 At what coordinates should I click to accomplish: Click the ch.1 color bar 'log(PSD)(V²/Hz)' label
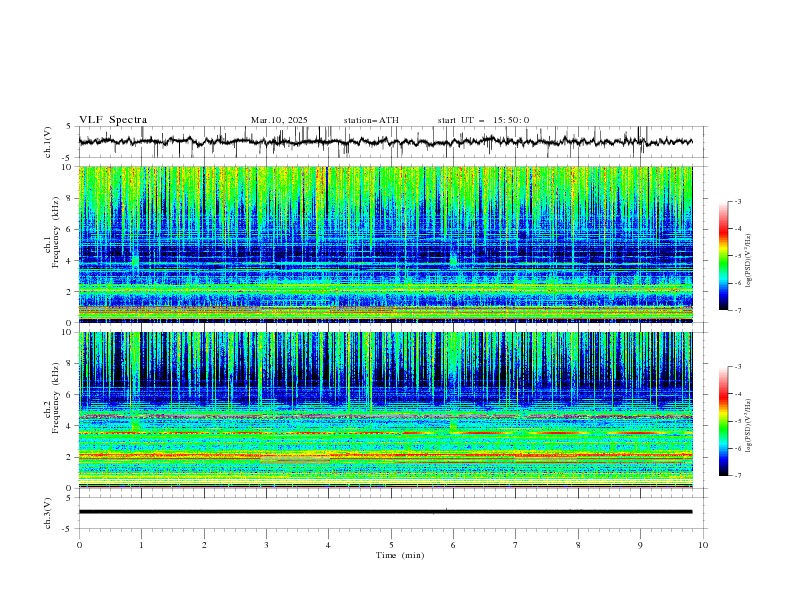pyautogui.click(x=748, y=261)
